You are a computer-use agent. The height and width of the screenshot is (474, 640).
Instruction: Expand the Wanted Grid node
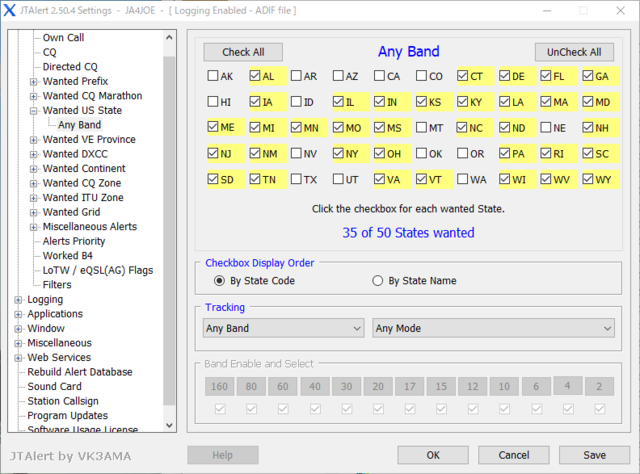[33, 213]
